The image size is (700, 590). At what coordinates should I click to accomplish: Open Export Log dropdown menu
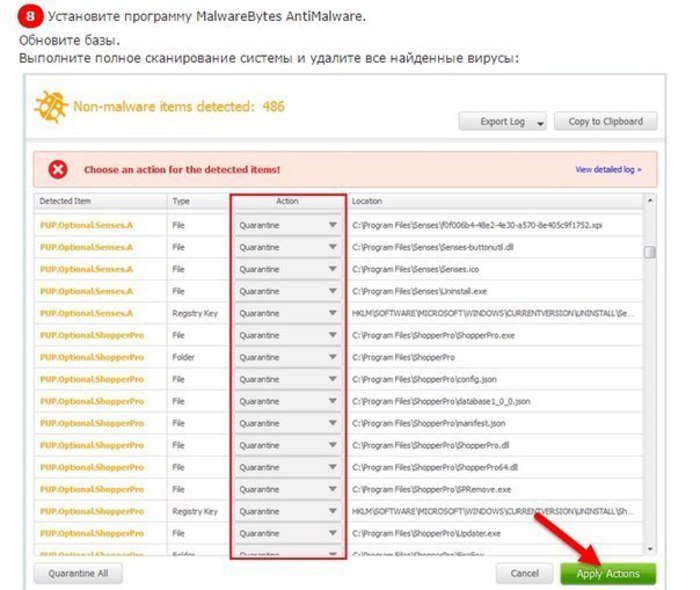[540, 122]
